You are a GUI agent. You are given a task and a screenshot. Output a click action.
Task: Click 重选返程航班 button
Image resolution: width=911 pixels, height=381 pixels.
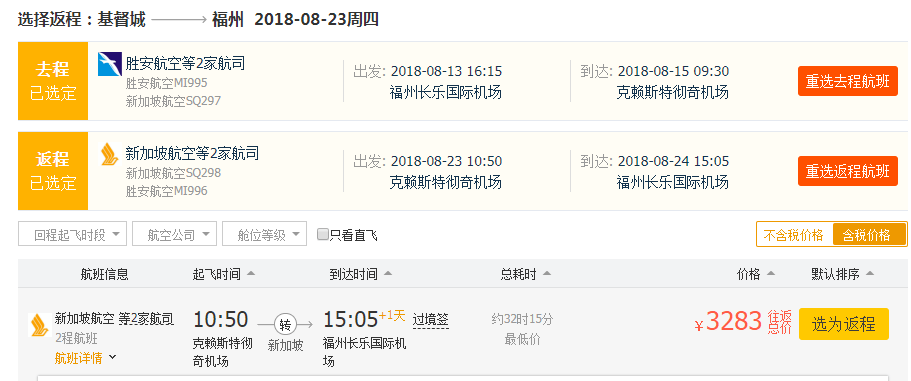[x=848, y=171]
